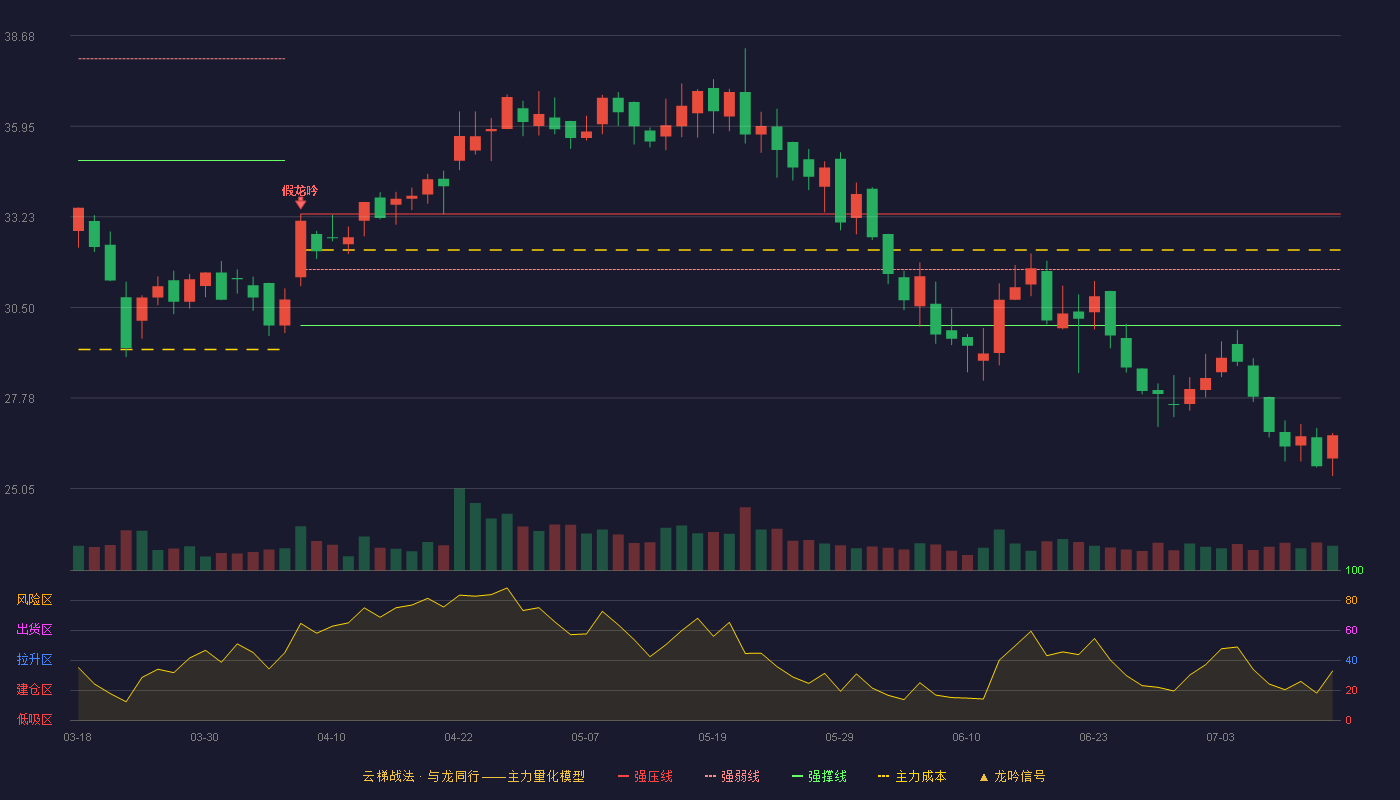Select the 建仓区 zone label

(35, 690)
